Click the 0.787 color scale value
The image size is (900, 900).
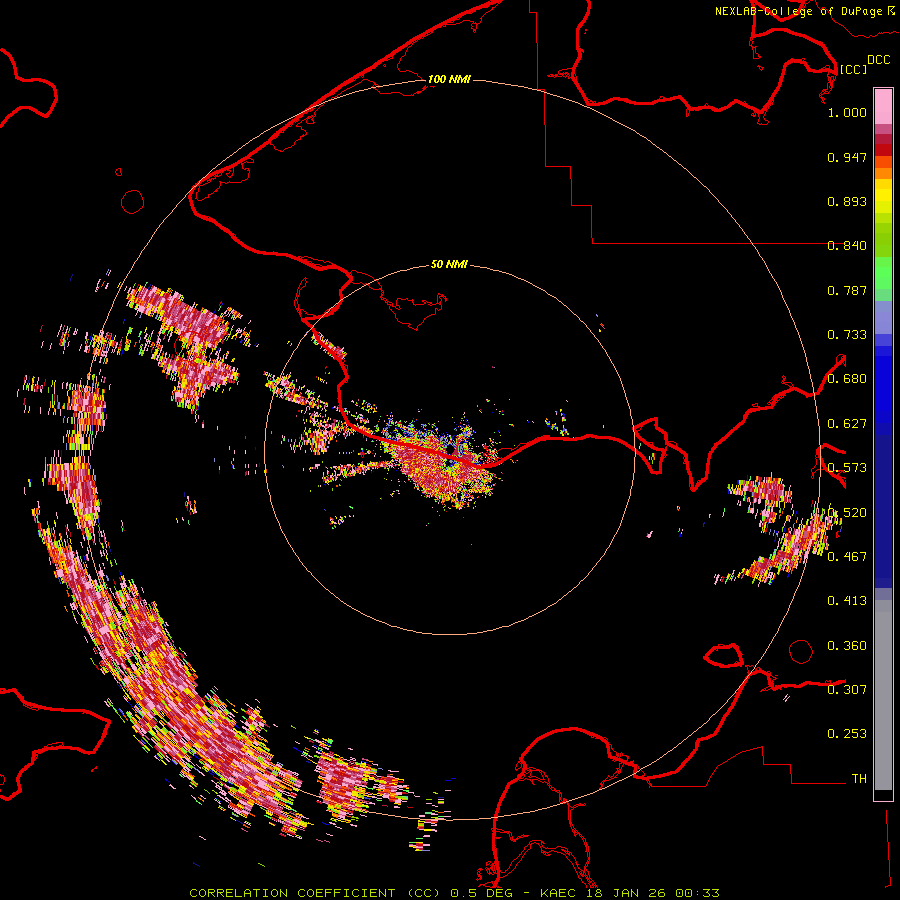coord(847,290)
